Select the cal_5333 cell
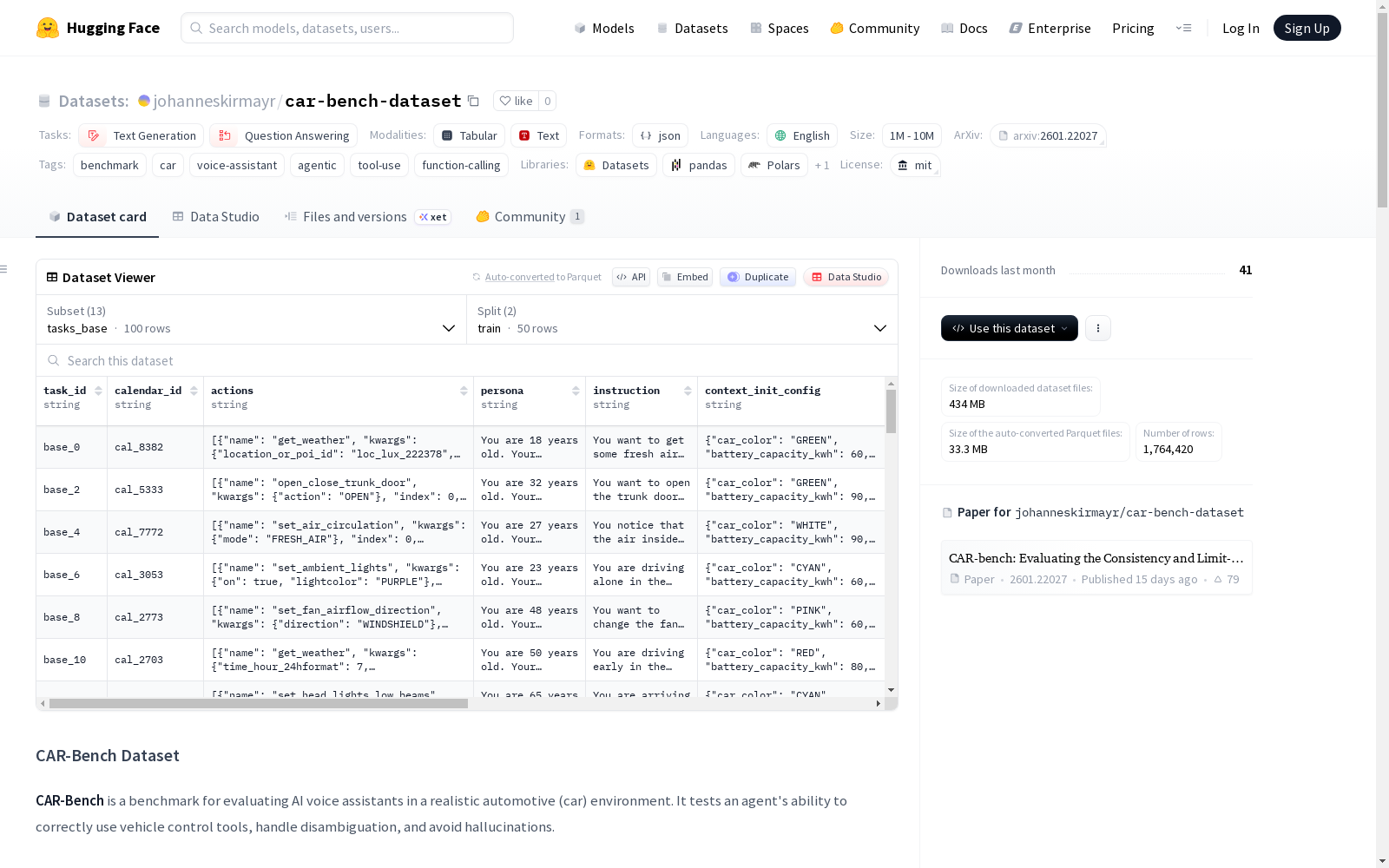1389x868 pixels. point(155,490)
